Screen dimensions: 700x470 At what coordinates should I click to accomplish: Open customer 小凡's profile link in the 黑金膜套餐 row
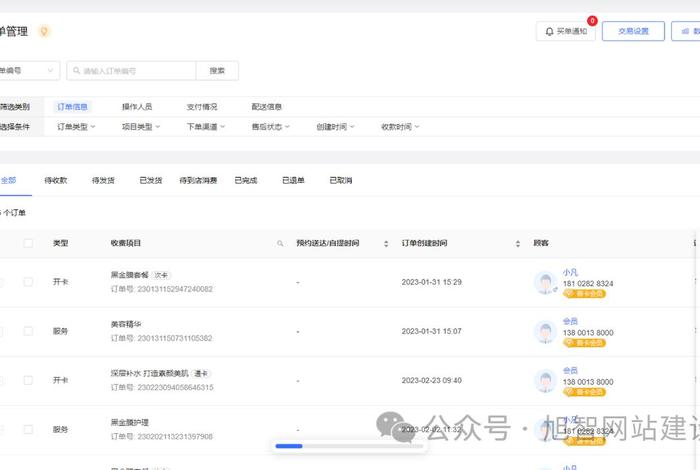(x=570, y=272)
